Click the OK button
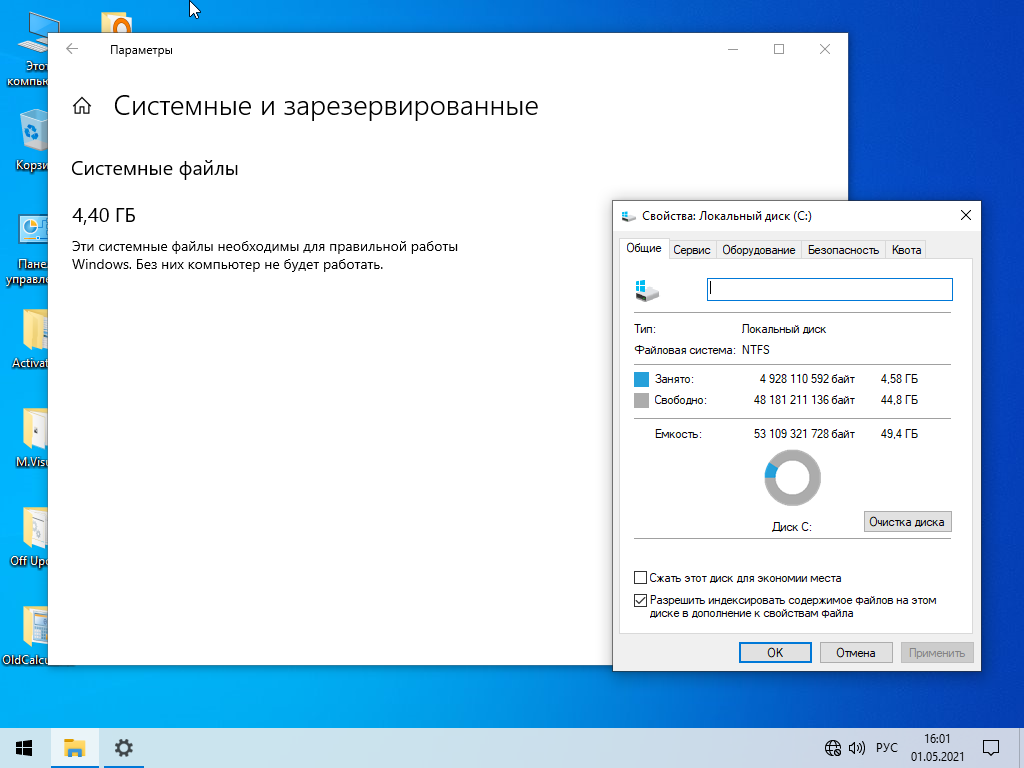The image size is (1024, 768). (x=775, y=652)
